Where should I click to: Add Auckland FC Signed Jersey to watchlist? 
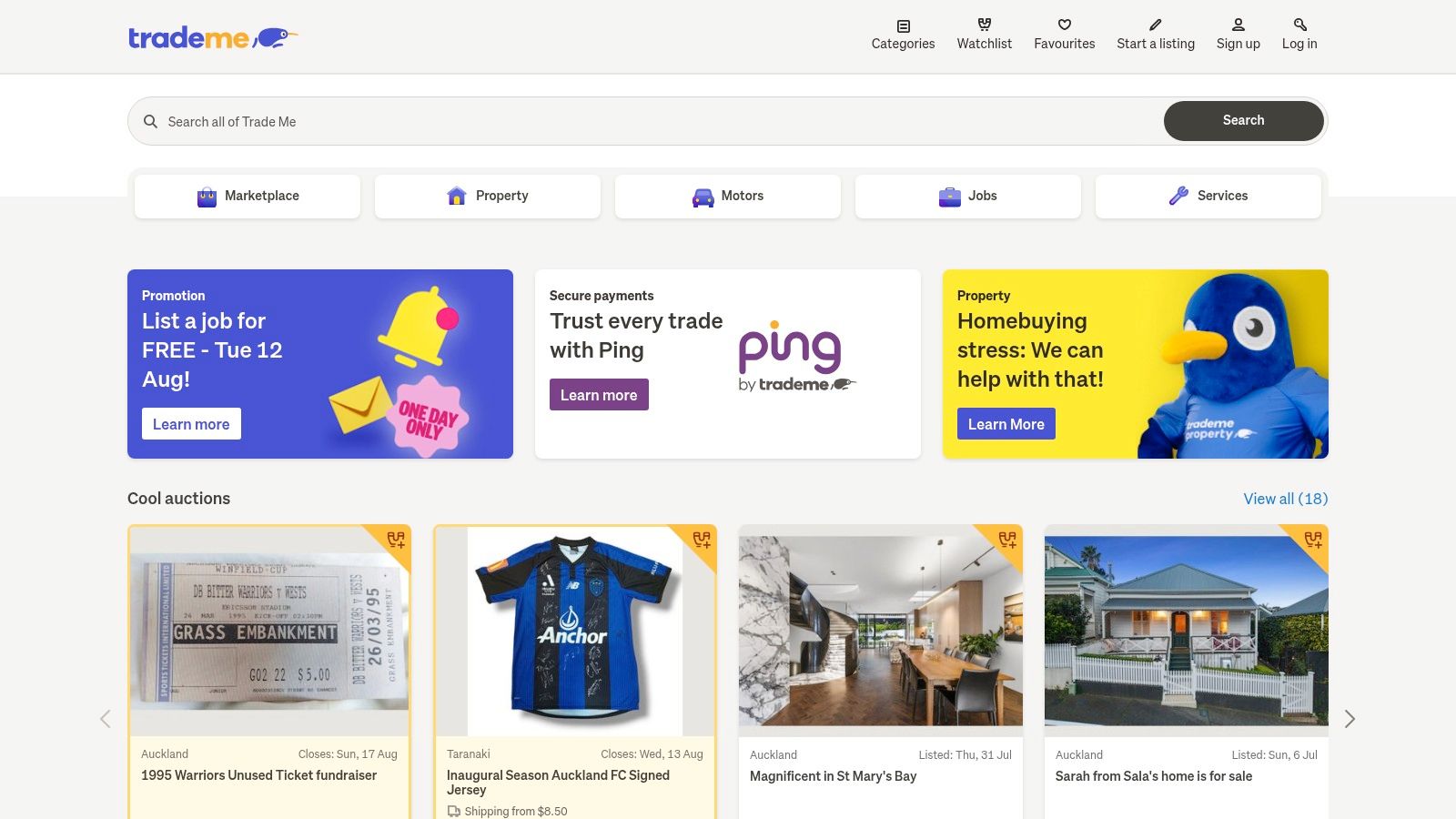pos(702,540)
